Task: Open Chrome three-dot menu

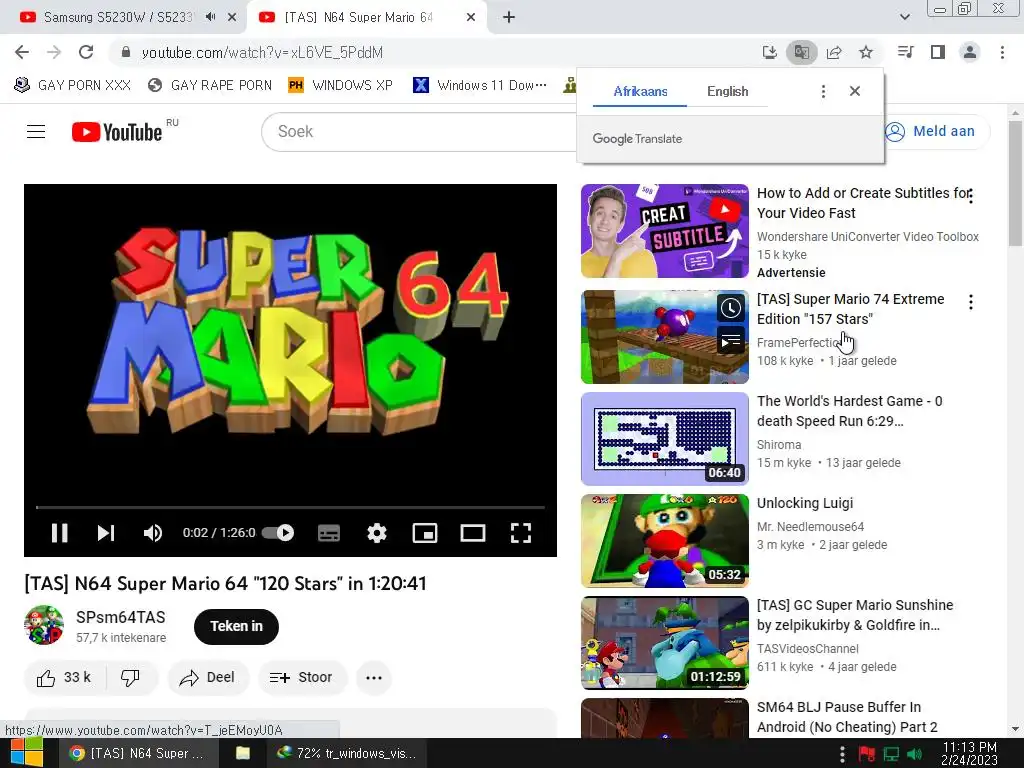Action: coord(1002,52)
